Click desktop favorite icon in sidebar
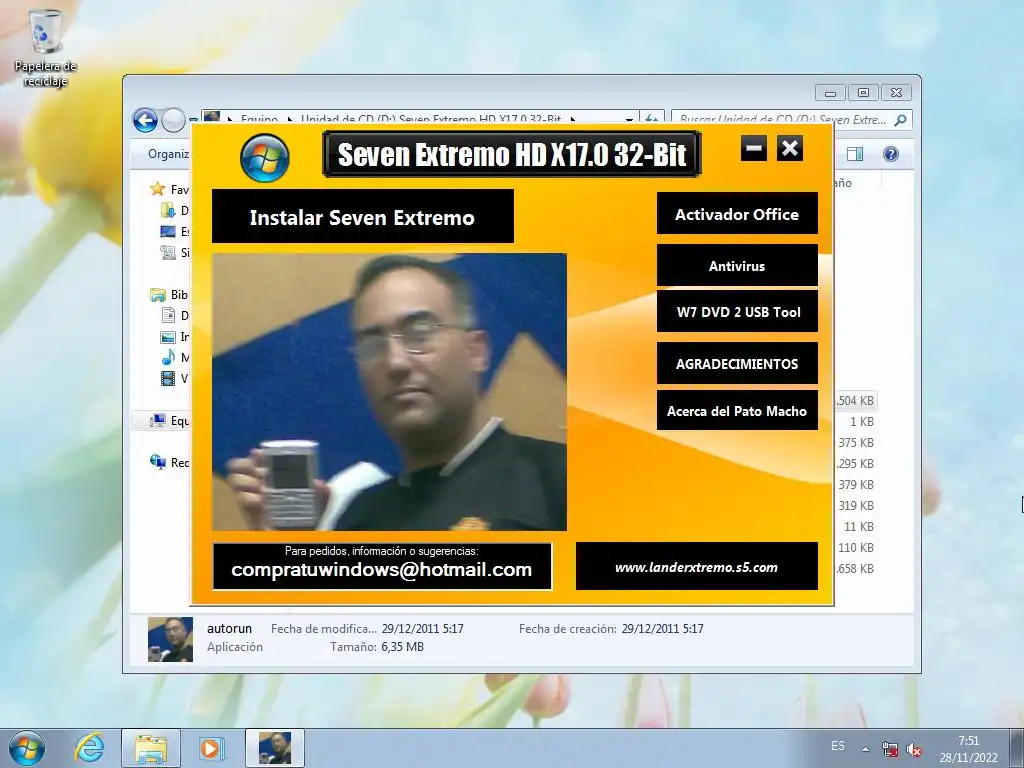Image resolution: width=1024 pixels, height=768 pixels. click(x=168, y=231)
